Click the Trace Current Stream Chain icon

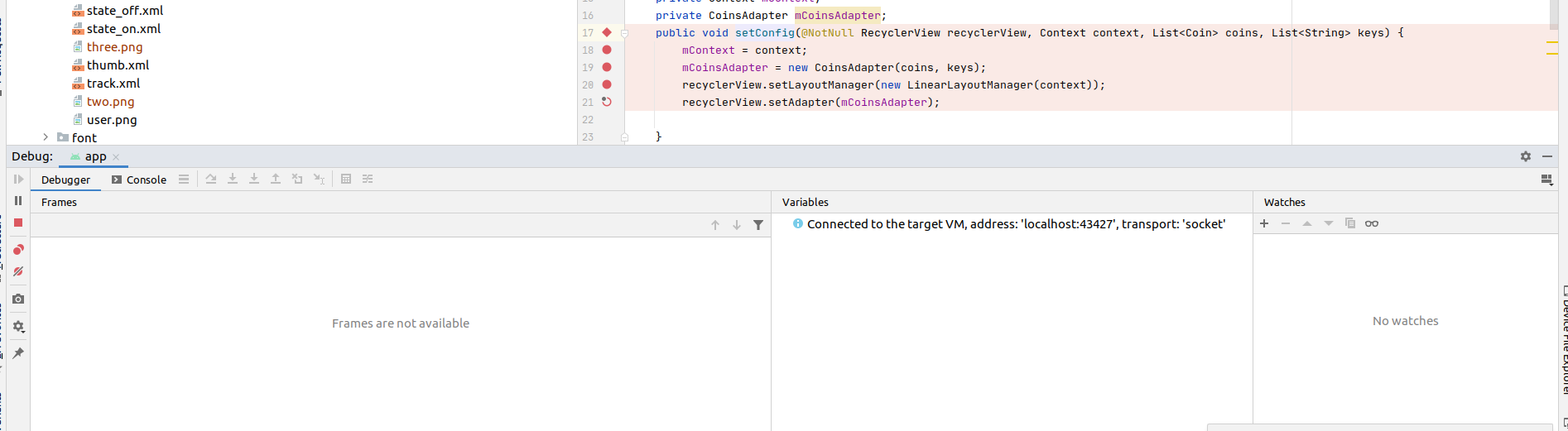pyautogui.click(x=368, y=179)
